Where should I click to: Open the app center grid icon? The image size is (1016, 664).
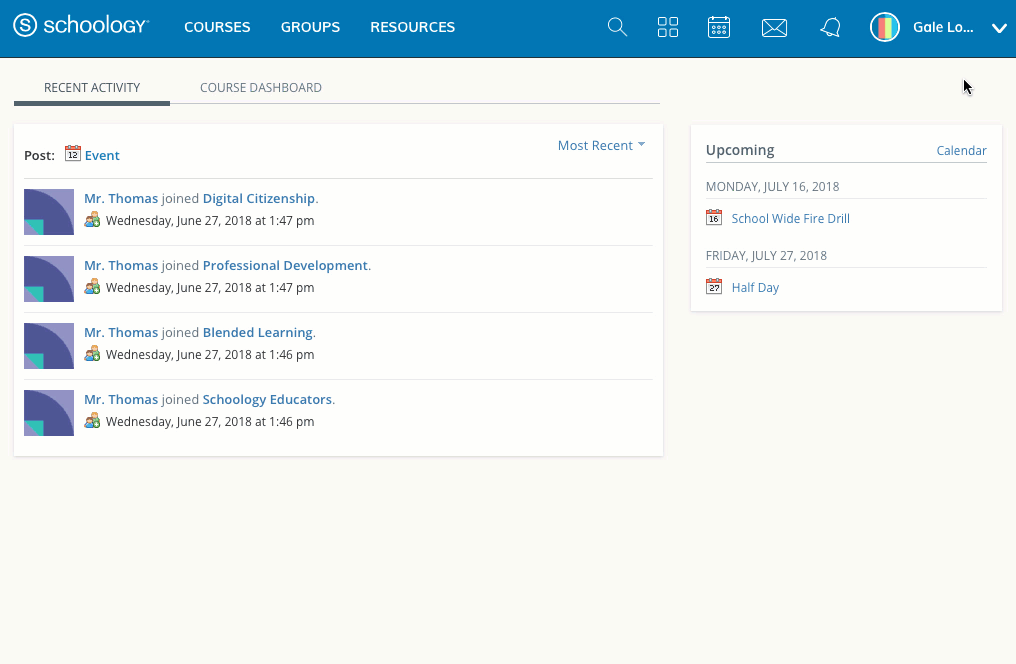pos(668,28)
